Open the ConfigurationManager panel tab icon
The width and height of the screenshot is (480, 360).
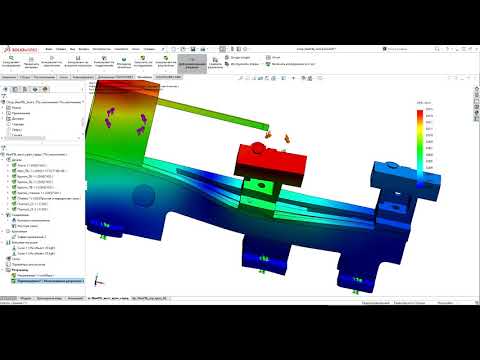point(25,89)
